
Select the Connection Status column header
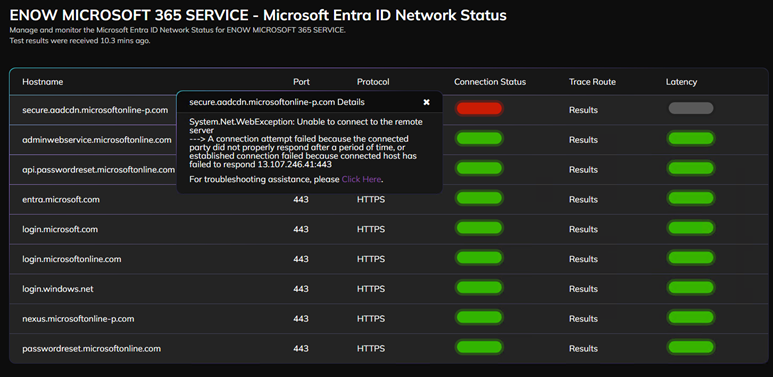[x=490, y=82]
